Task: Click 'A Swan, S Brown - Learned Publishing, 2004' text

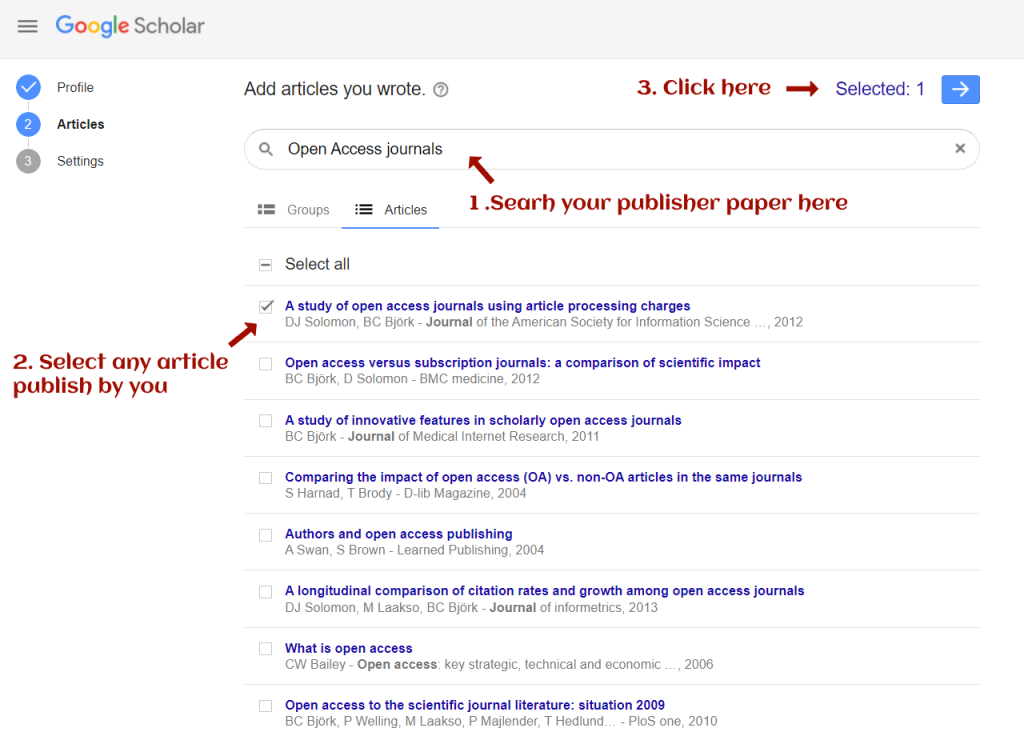Action: 414,550
